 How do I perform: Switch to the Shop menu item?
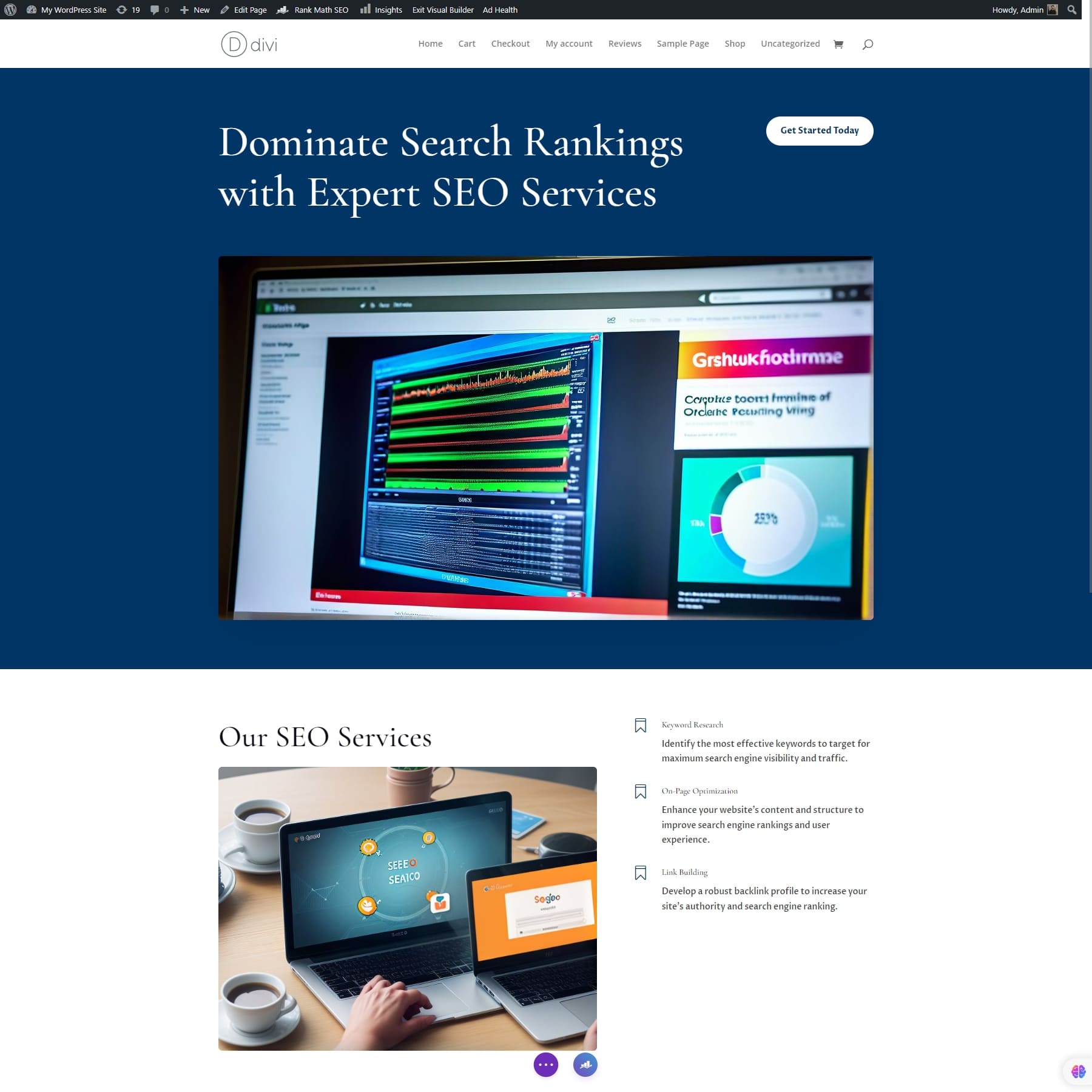pos(735,43)
